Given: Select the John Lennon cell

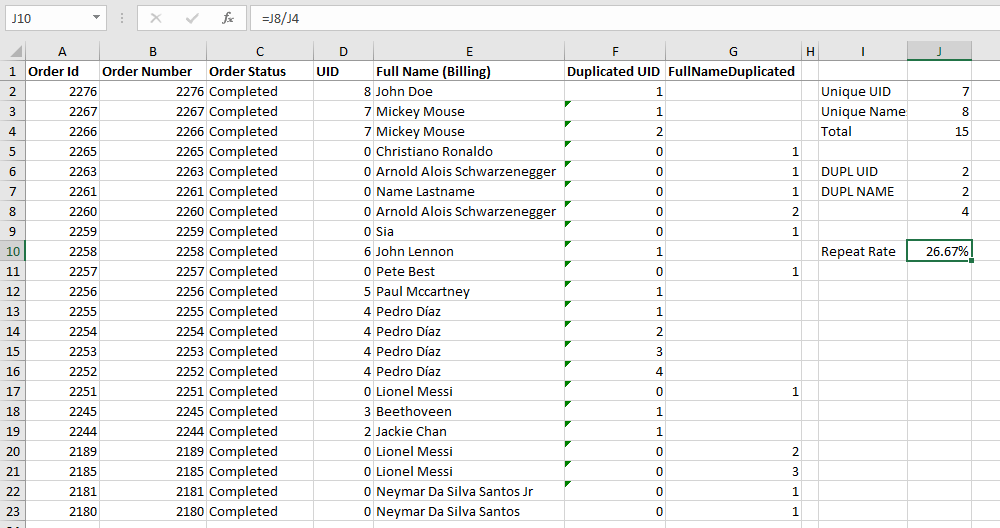Looking at the screenshot, I should tap(469, 251).
